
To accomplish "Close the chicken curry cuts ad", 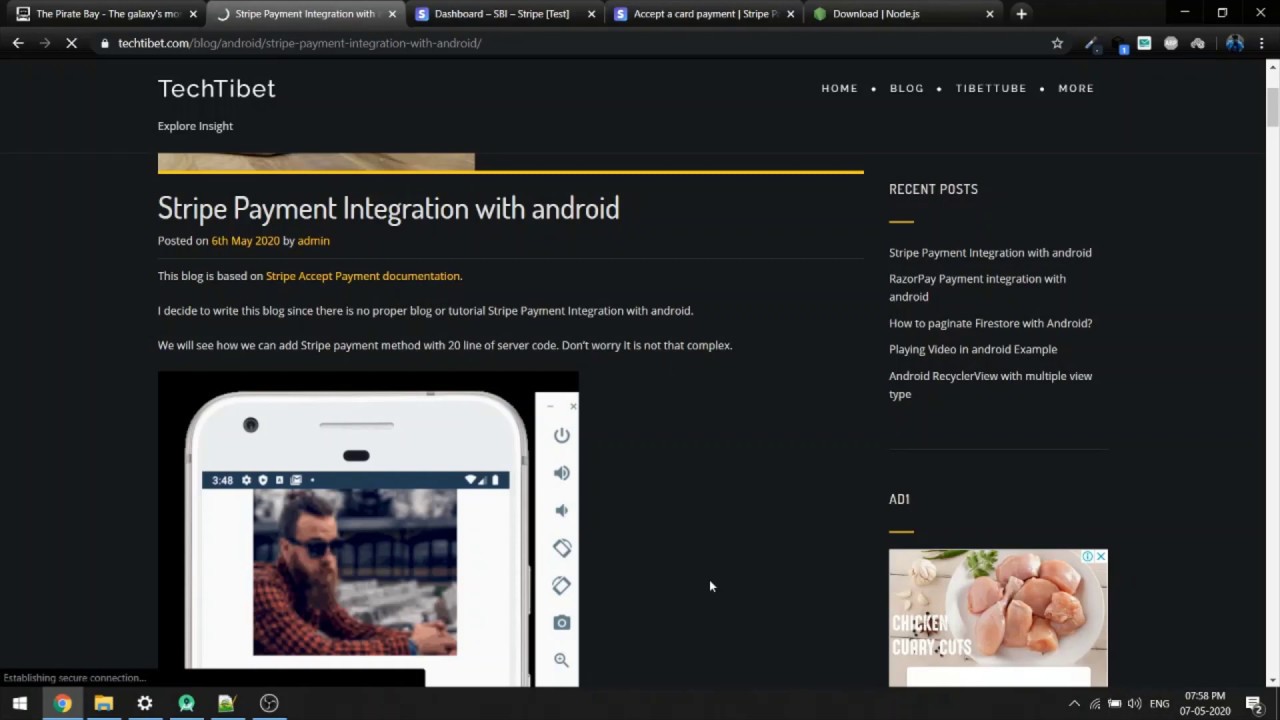I will coord(1101,556).
